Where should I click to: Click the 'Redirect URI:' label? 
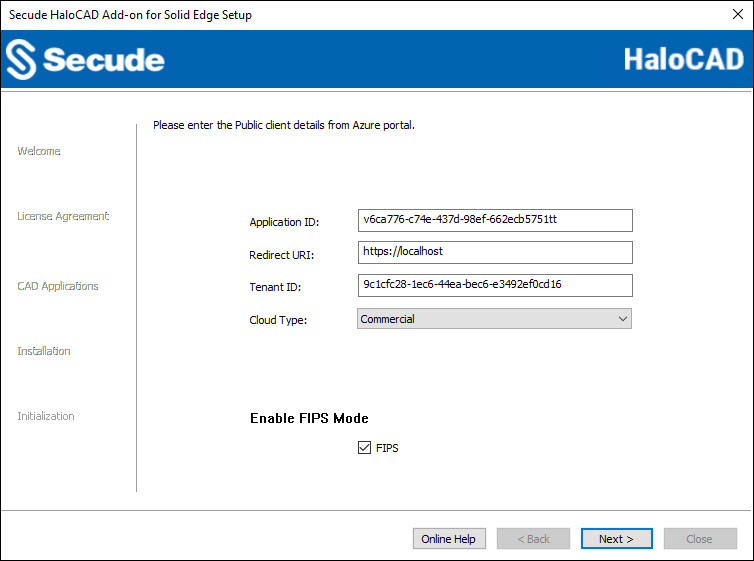(281, 255)
